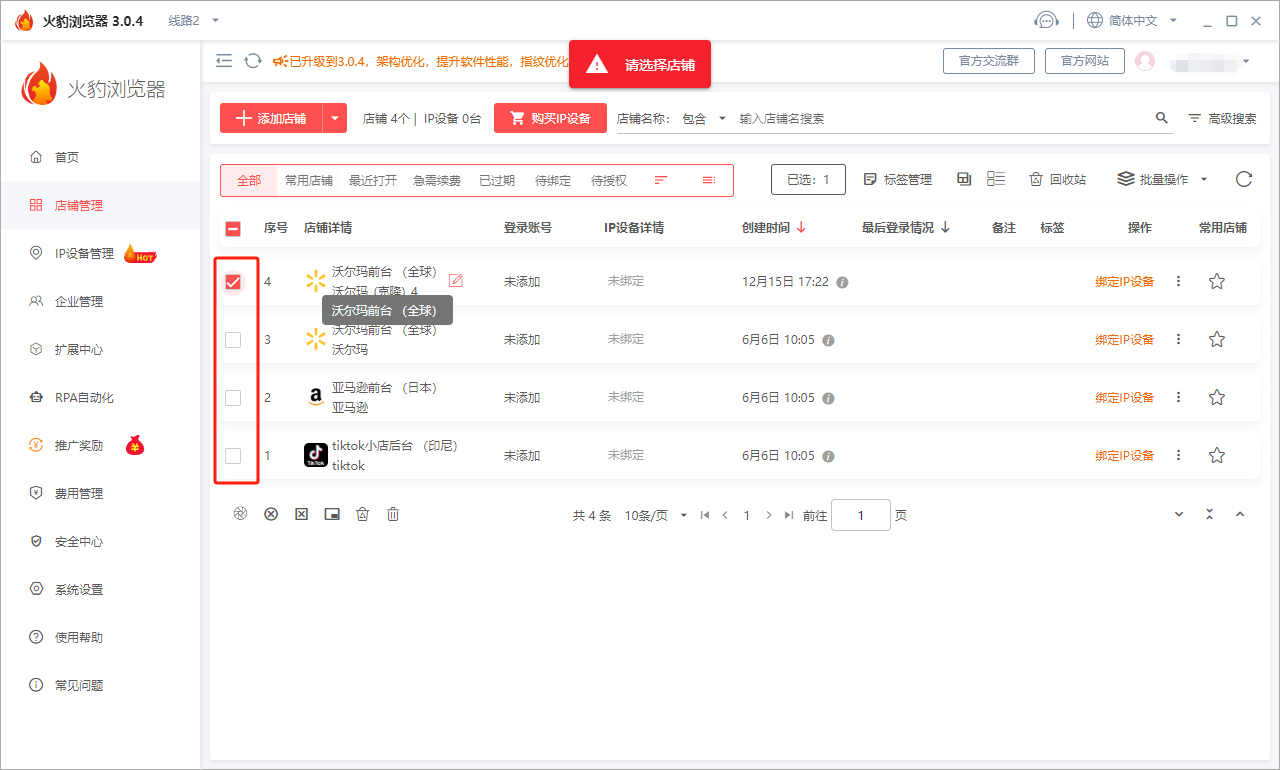
Task: Click the search magnifier icon
Action: 1161,118
